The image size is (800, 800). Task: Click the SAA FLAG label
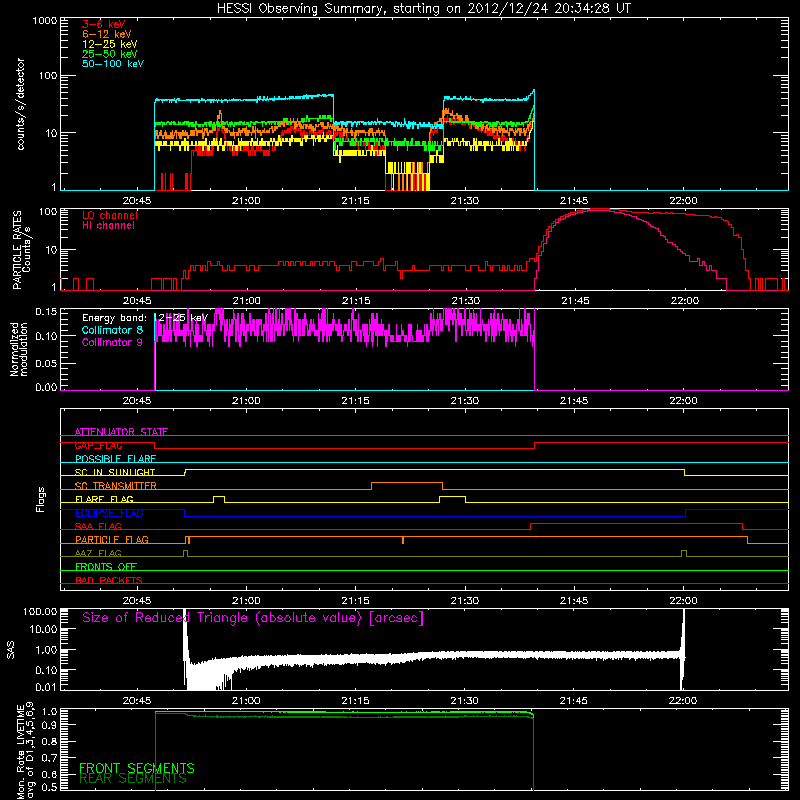coord(98,526)
